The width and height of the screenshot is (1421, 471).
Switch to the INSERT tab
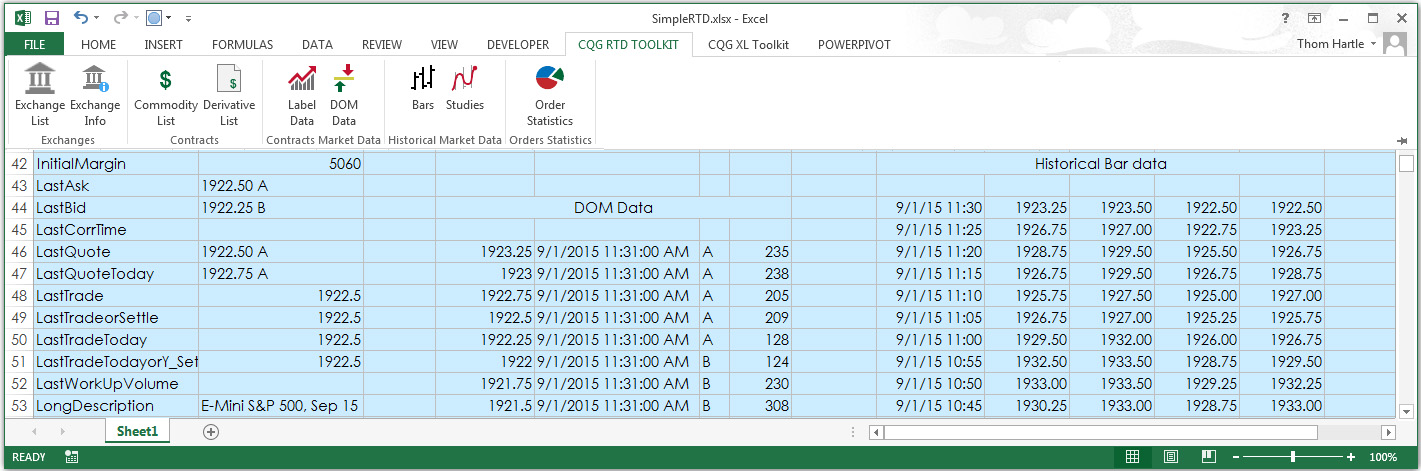point(163,44)
